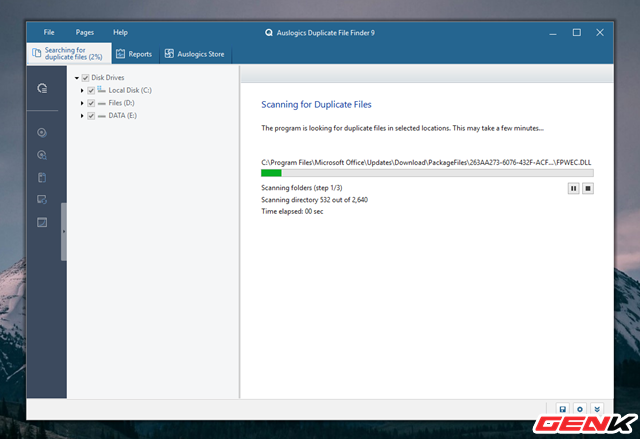Click the bottom sidebar chart window icon
640x439 pixels.
pos(42,222)
